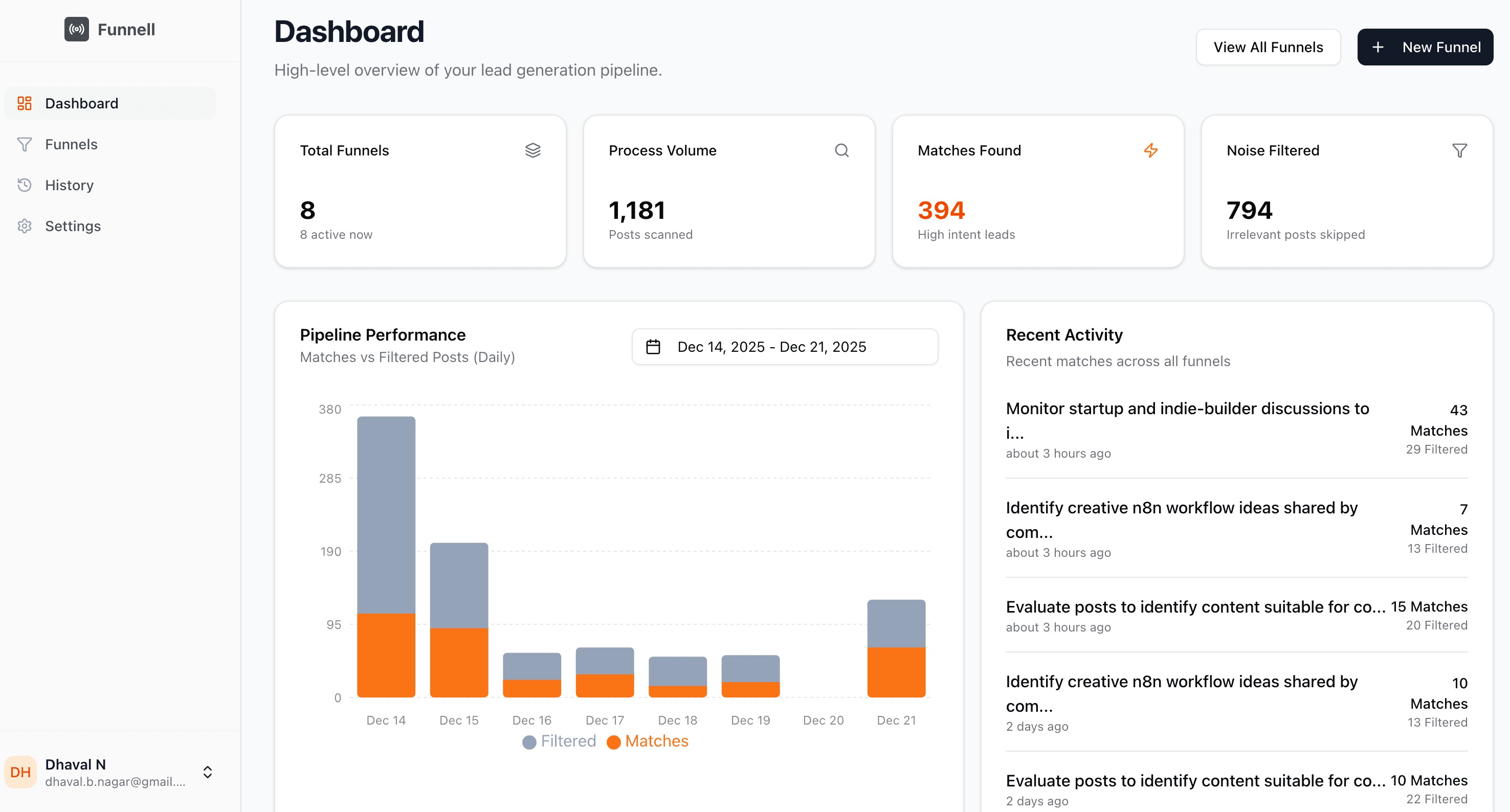
Task: Open the Dec 14 - Dec 21 date range picker
Action: coord(785,347)
